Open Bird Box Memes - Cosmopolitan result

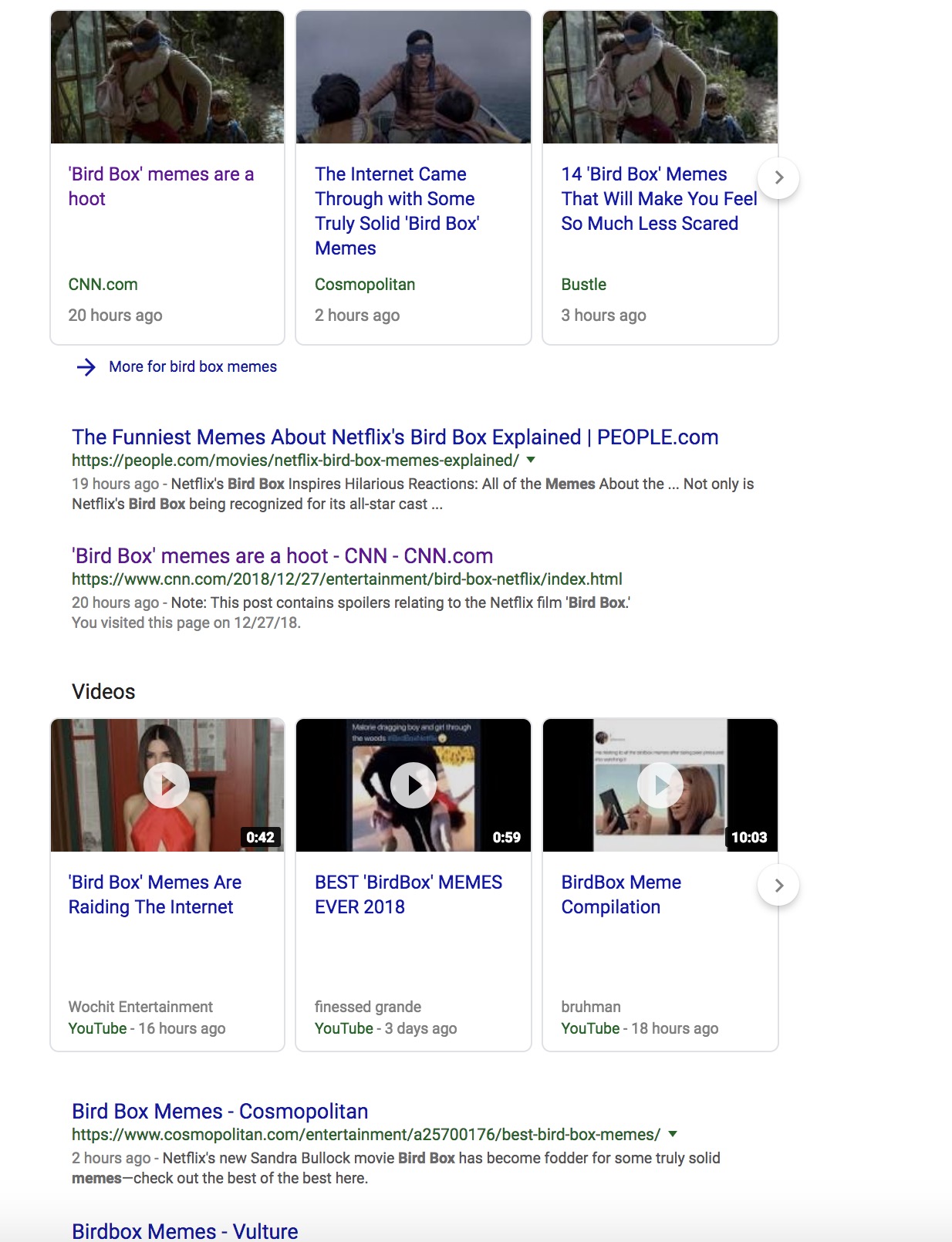pyautogui.click(x=220, y=1112)
